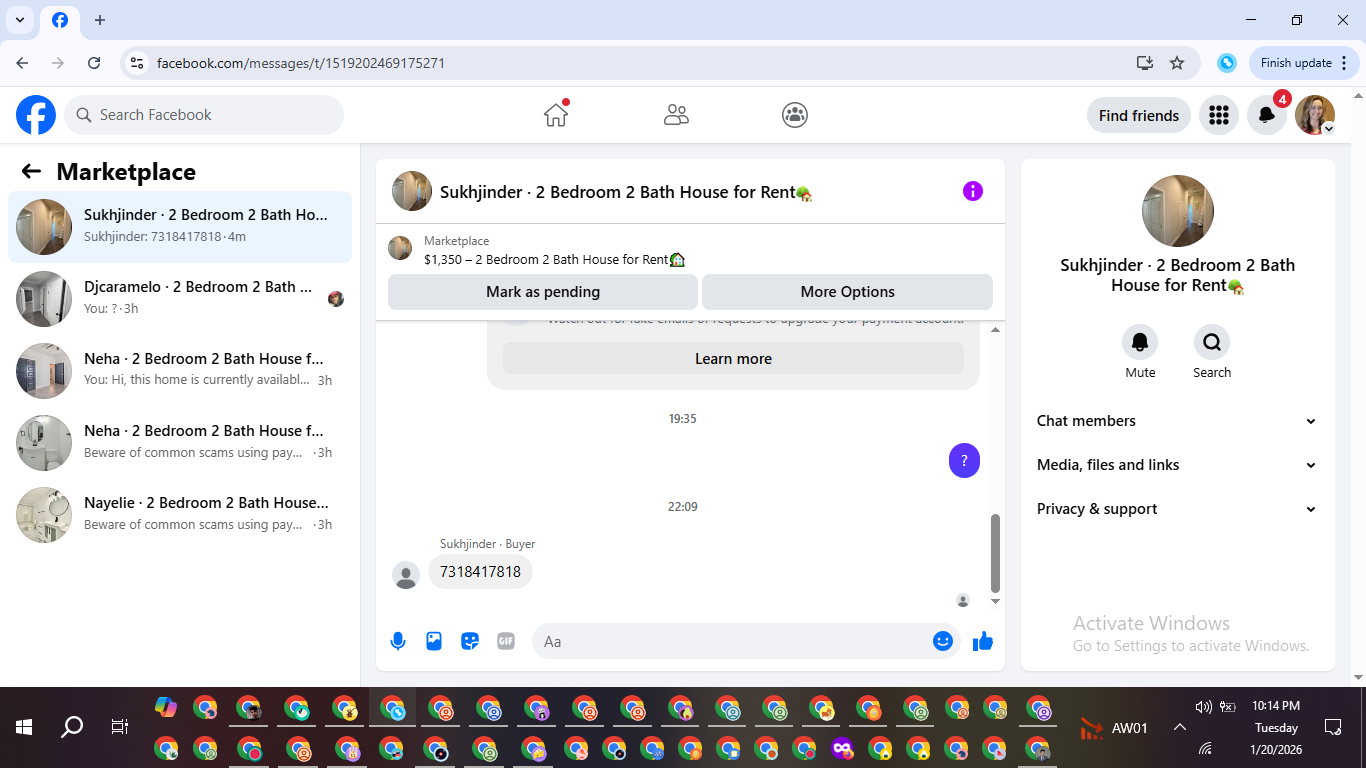Click the listing price and title text
1366x768 pixels.
coord(555,260)
